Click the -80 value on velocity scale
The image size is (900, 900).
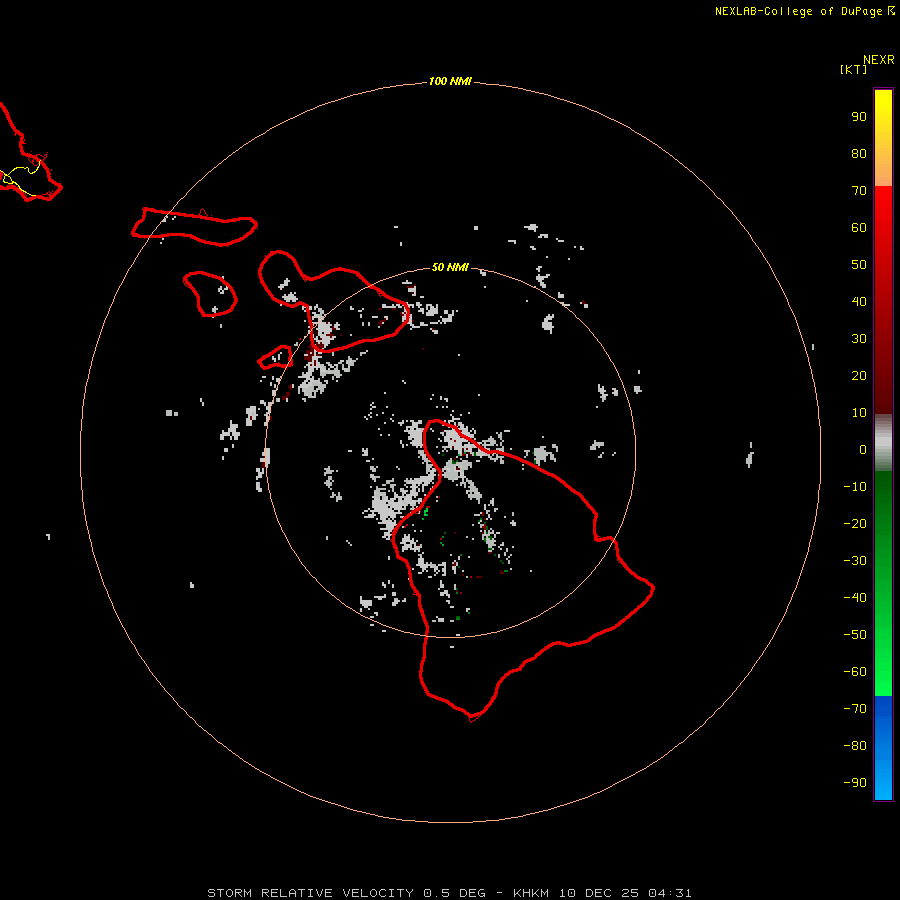tap(855, 746)
